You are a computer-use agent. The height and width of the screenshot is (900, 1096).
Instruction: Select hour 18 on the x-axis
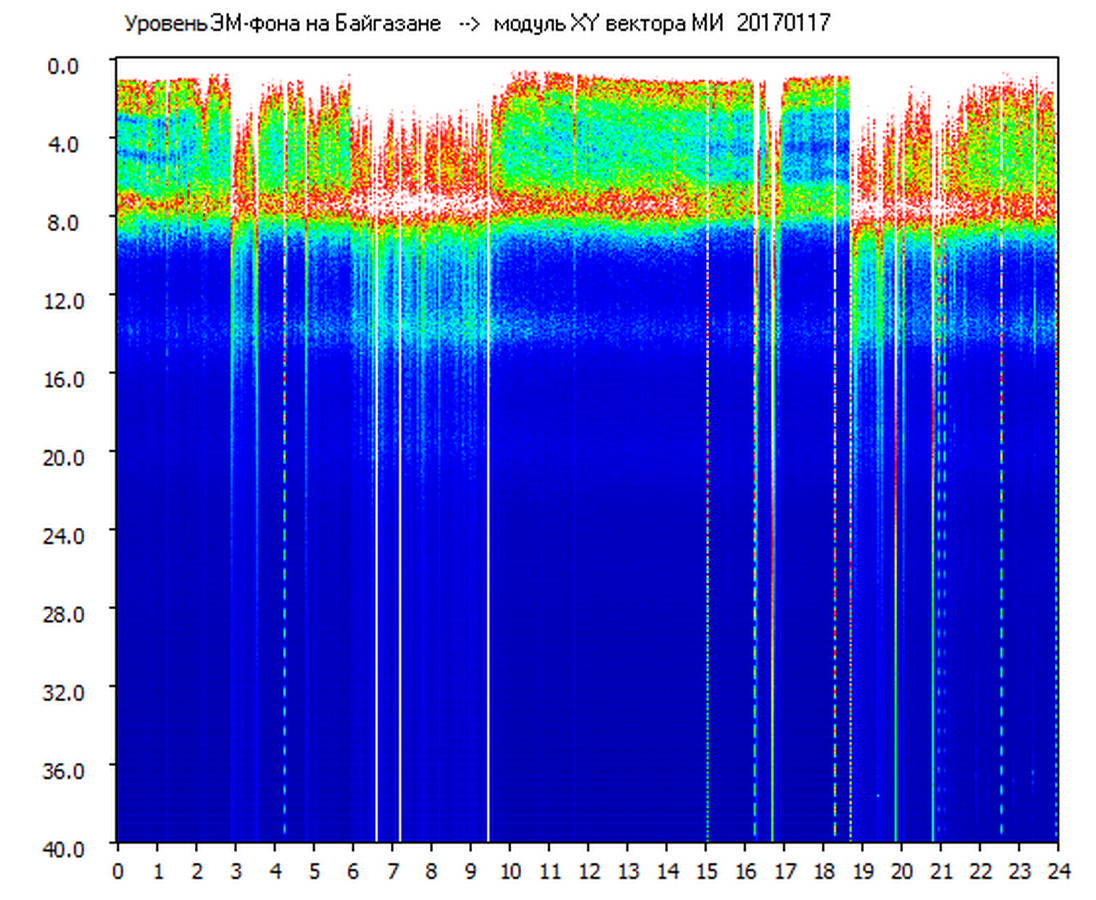(x=823, y=870)
